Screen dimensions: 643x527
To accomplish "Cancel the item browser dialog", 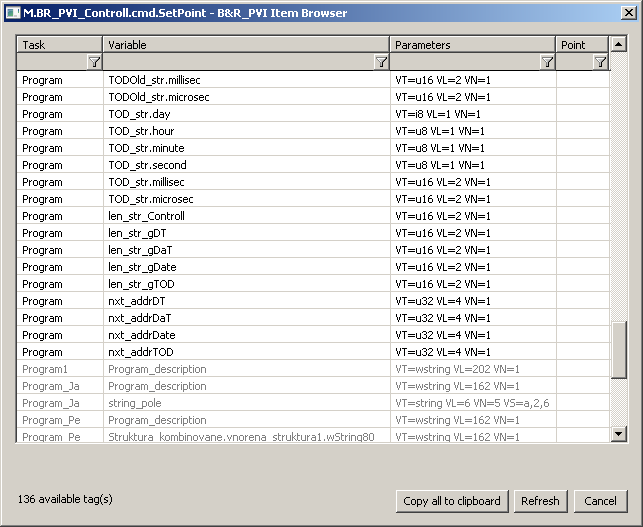I will [600, 501].
